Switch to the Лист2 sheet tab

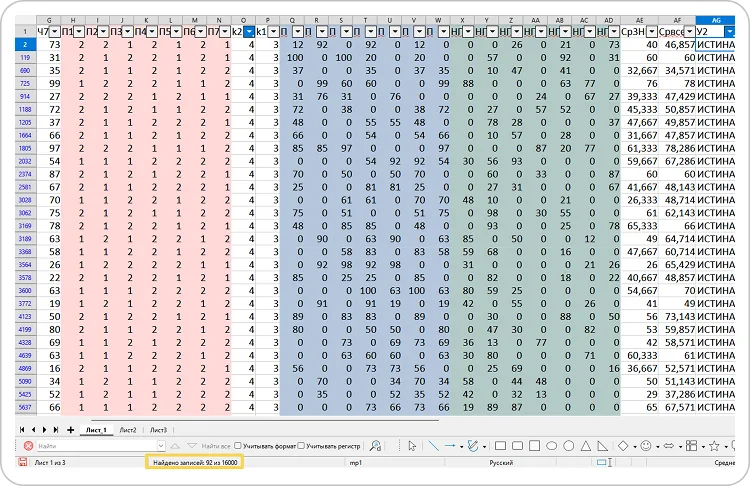tap(128, 430)
